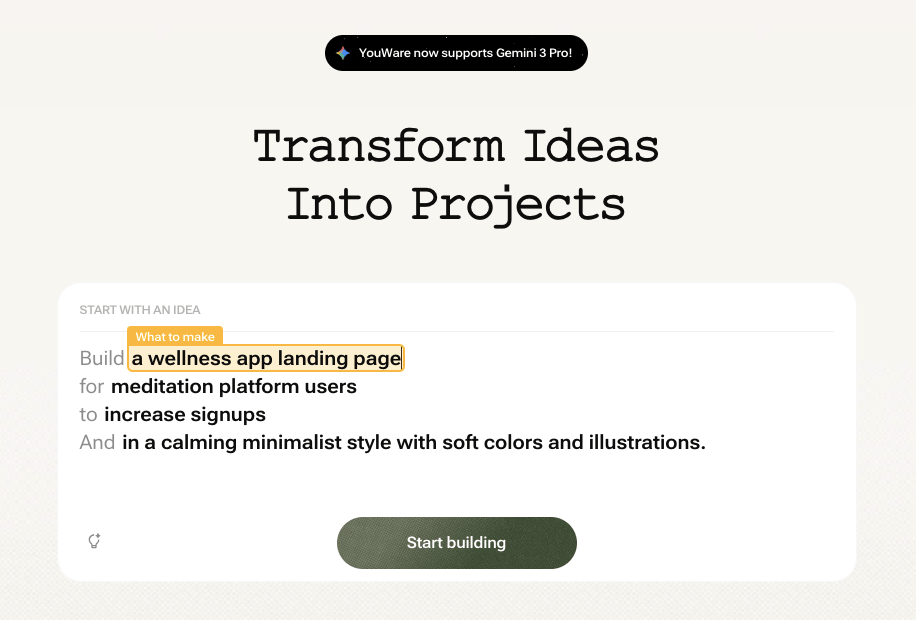The image size is (916, 620).
Task: Click the gray 'to' prompt word
Action: [x=89, y=414]
